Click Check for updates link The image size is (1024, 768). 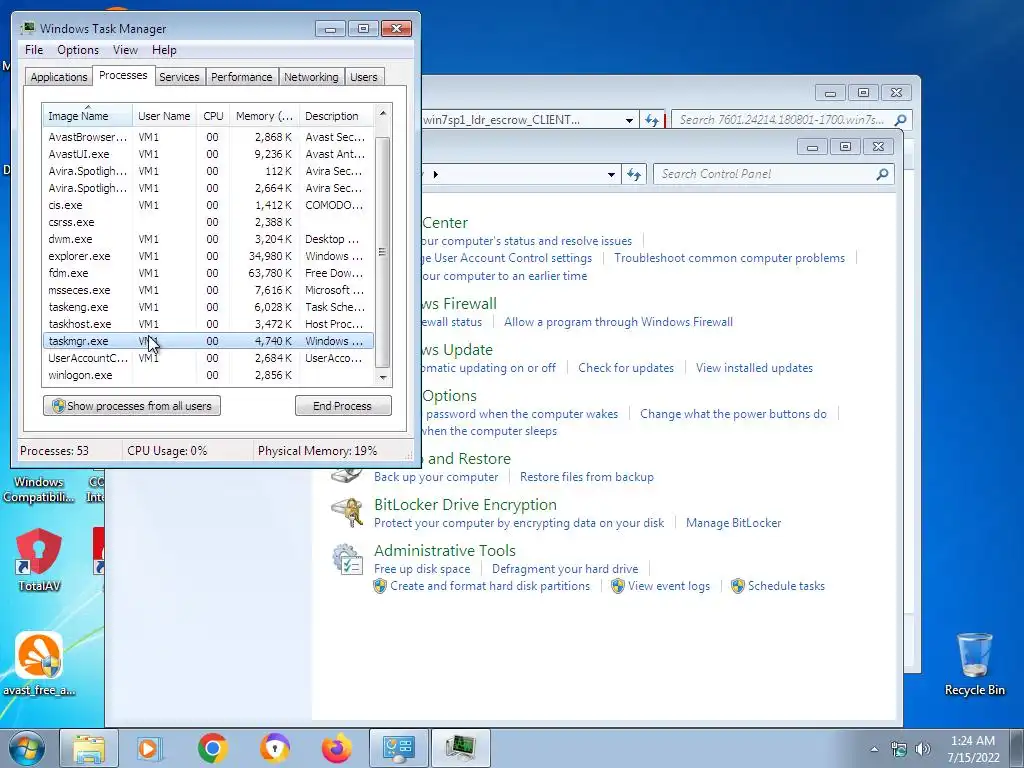[626, 368]
